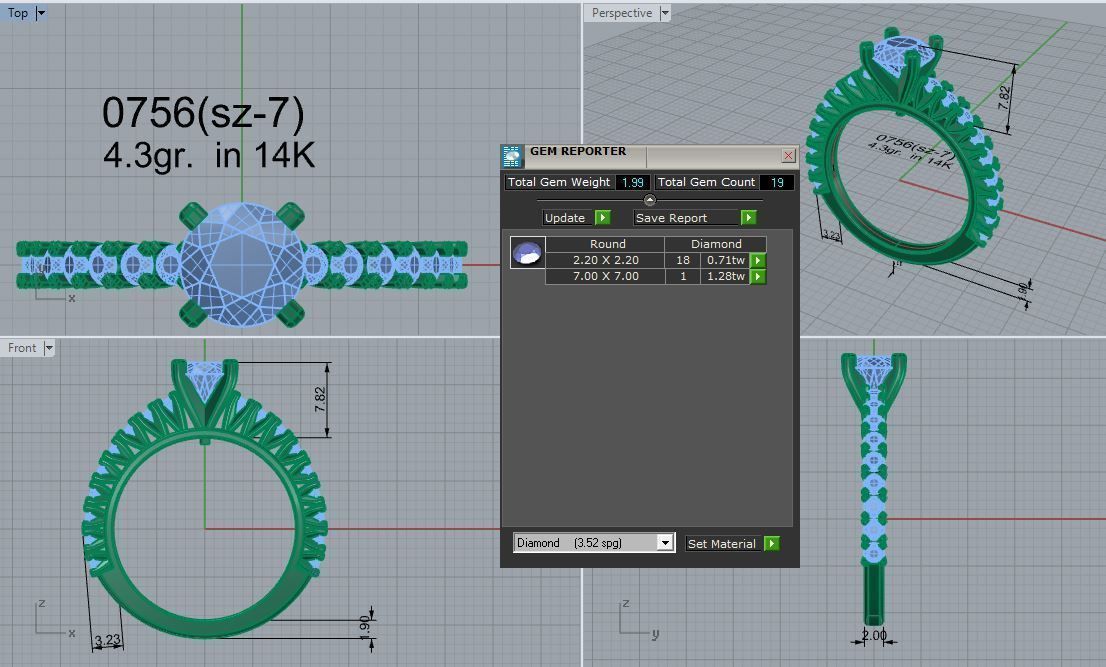Click the 4.3gr. in 14K text
The image size is (1106, 667).
point(209,155)
